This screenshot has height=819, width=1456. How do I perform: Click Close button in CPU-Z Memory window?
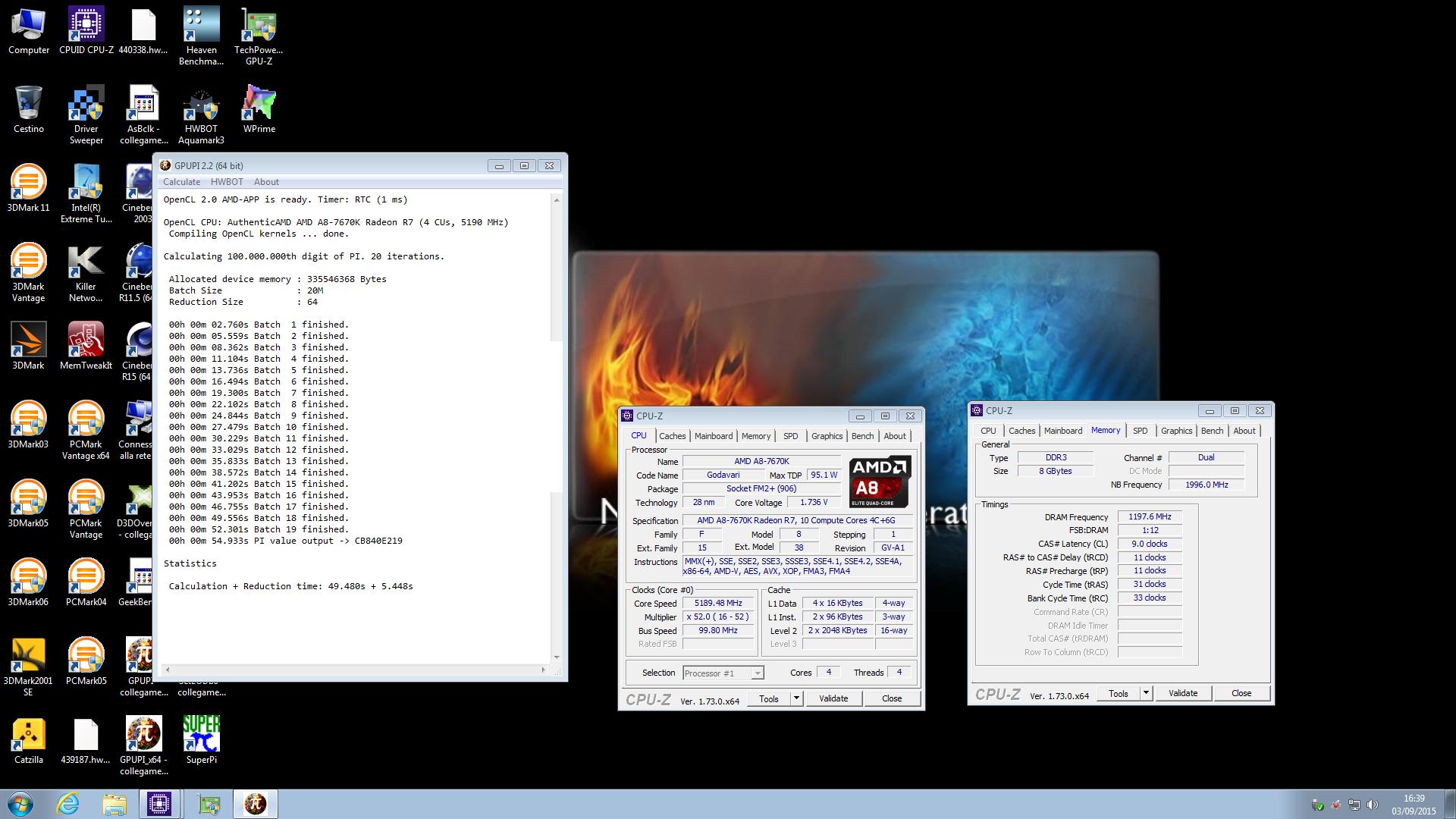(1241, 693)
